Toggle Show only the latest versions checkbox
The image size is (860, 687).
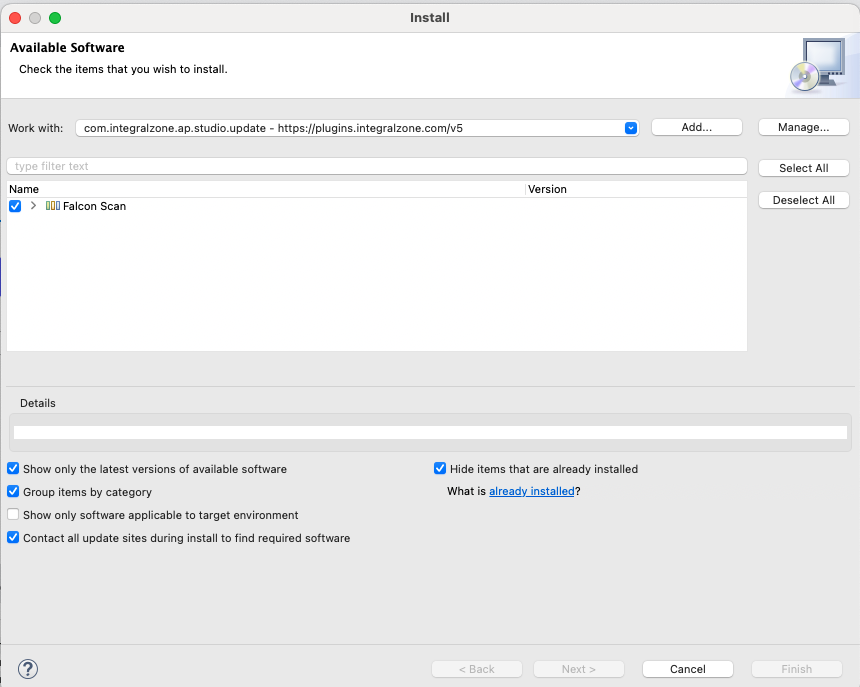(13, 469)
